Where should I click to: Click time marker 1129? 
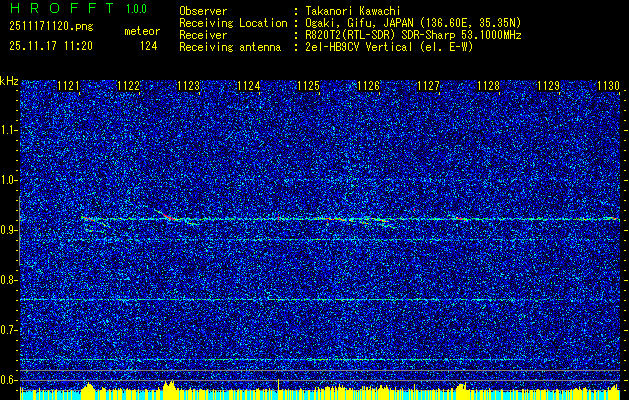click(549, 86)
